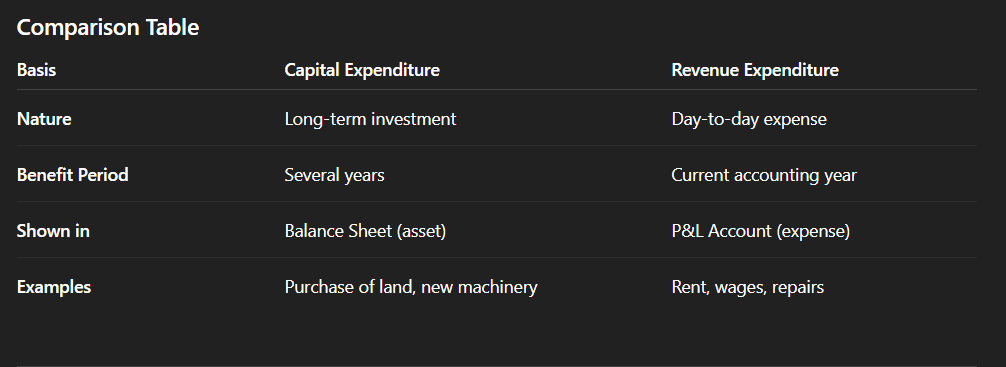This screenshot has width=1006, height=367.
Task: Select the Benefit Period row label
Action: tap(72, 175)
